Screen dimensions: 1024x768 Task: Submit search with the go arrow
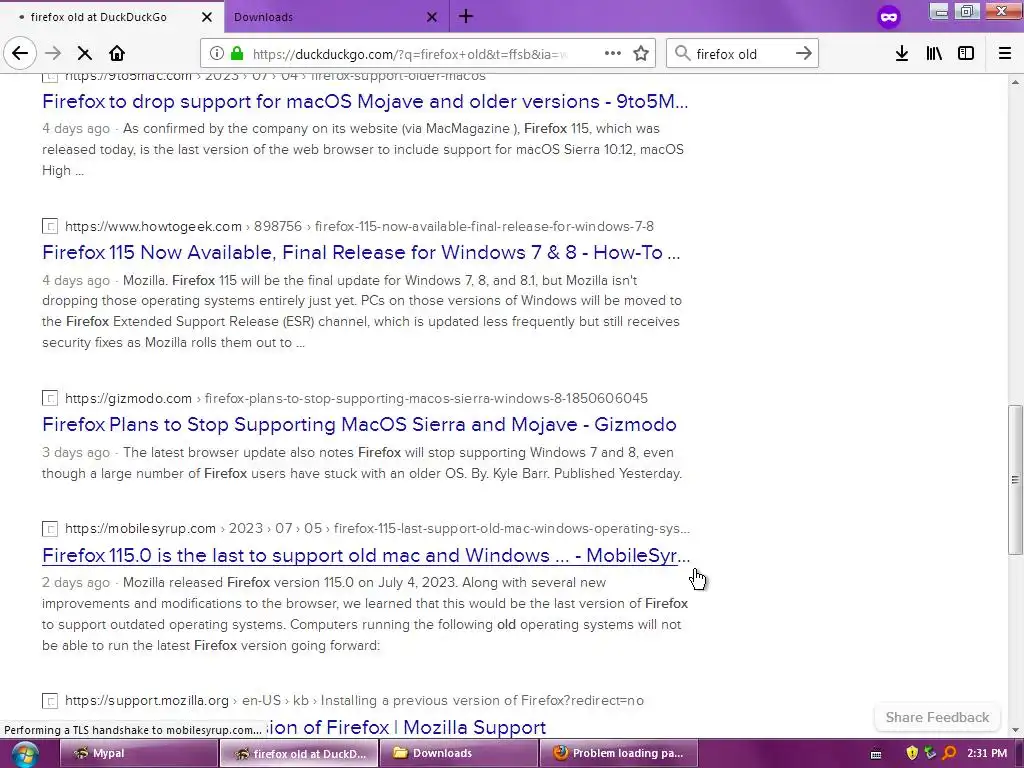804,54
